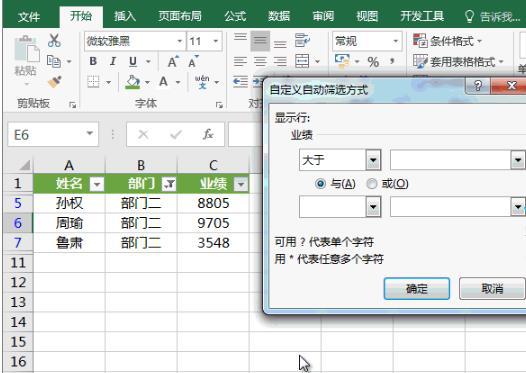Apply percent style
This screenshot has height=373, width=526.
click(x=373, y=62)
